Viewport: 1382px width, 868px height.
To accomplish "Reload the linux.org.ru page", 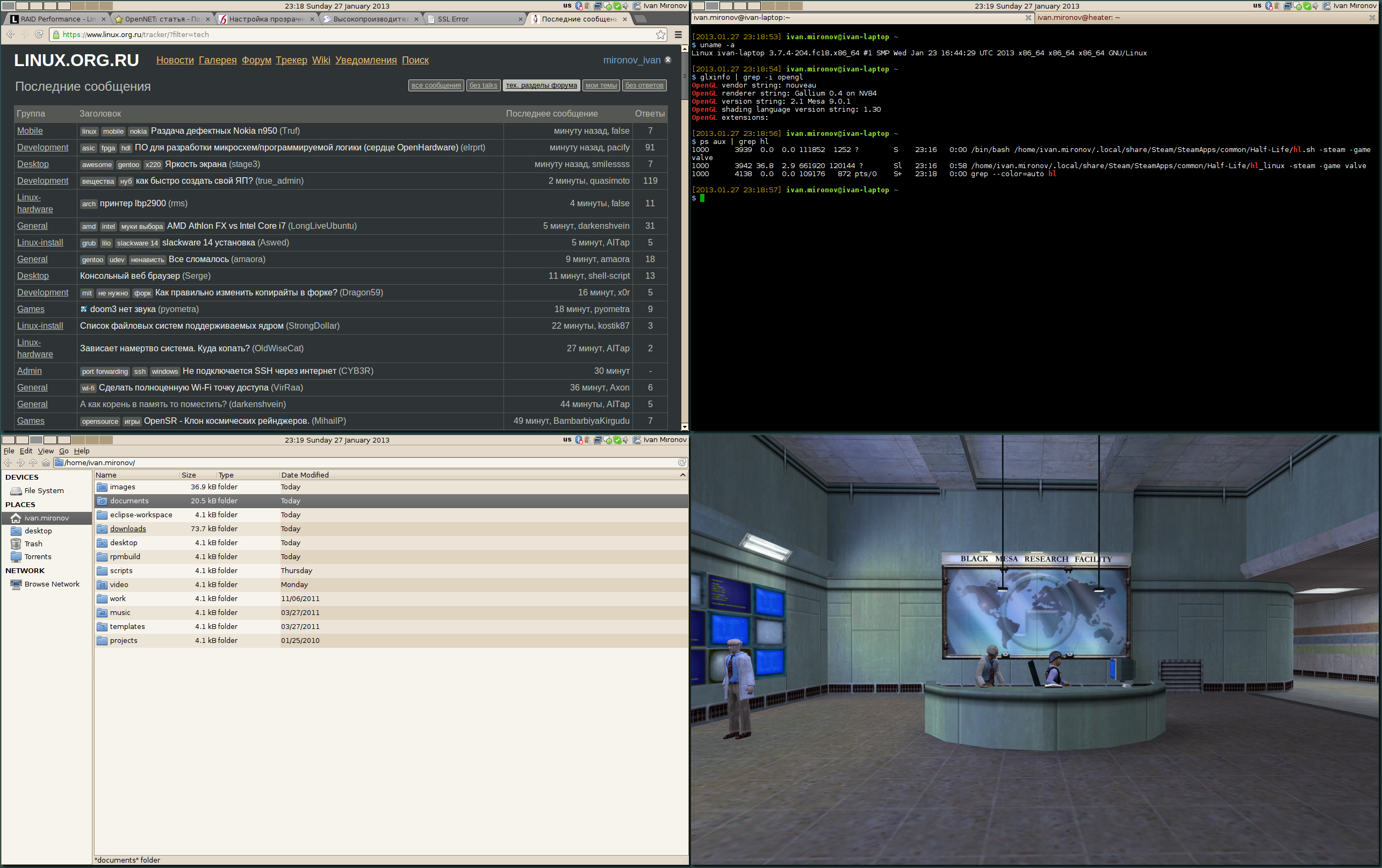I will point(39,34).
